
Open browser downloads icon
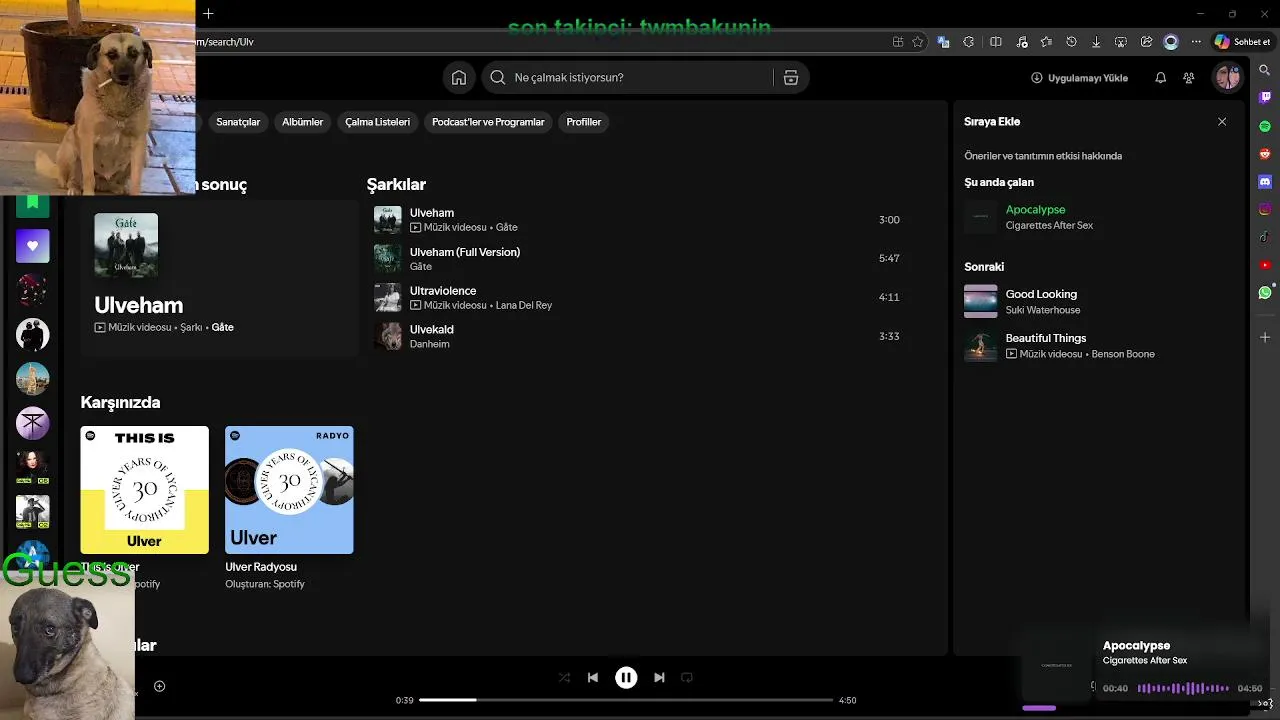(1096, 42)
